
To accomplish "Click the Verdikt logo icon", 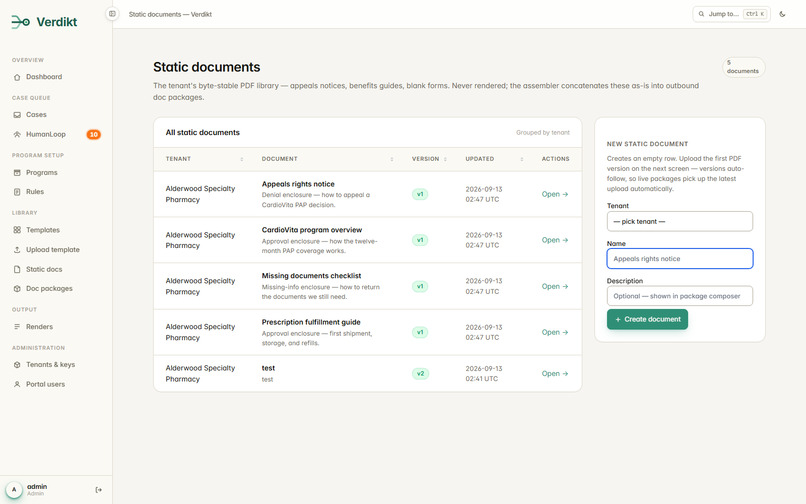I will (21, 22).
